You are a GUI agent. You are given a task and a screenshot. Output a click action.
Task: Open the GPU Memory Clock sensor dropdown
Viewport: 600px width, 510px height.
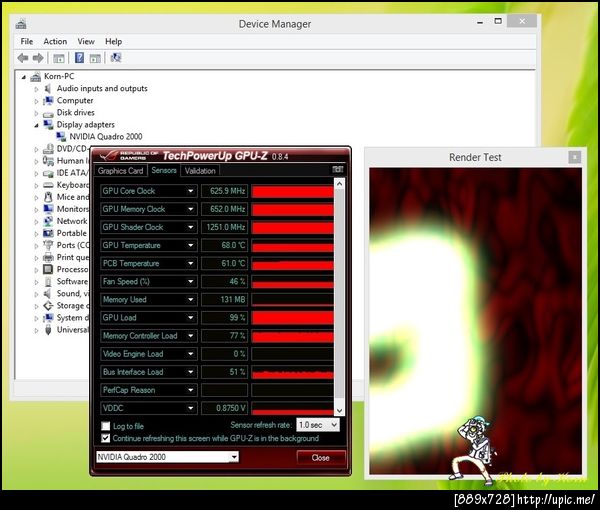(191, 209)
